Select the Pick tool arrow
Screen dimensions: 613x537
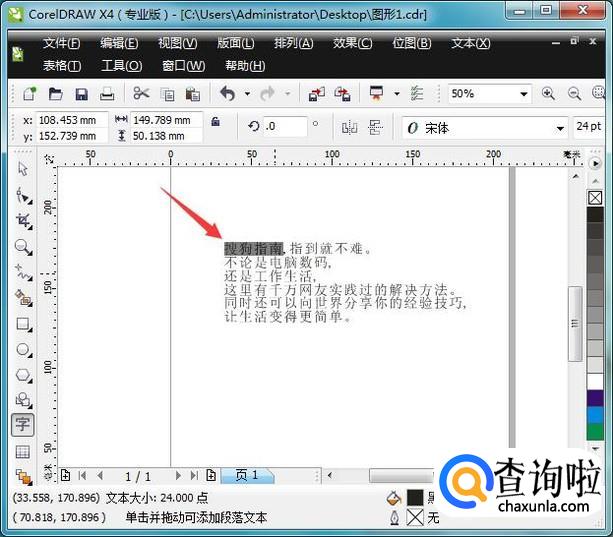point(22,168)
